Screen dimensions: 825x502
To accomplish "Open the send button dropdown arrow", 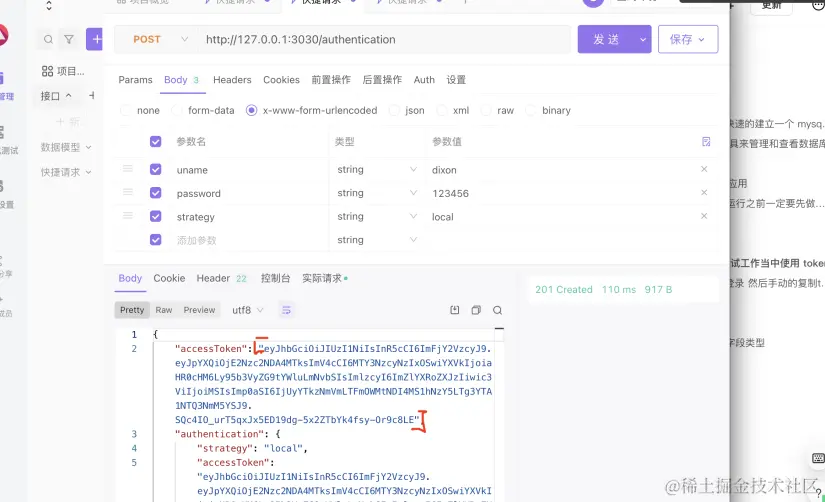I will coord(643,39).
